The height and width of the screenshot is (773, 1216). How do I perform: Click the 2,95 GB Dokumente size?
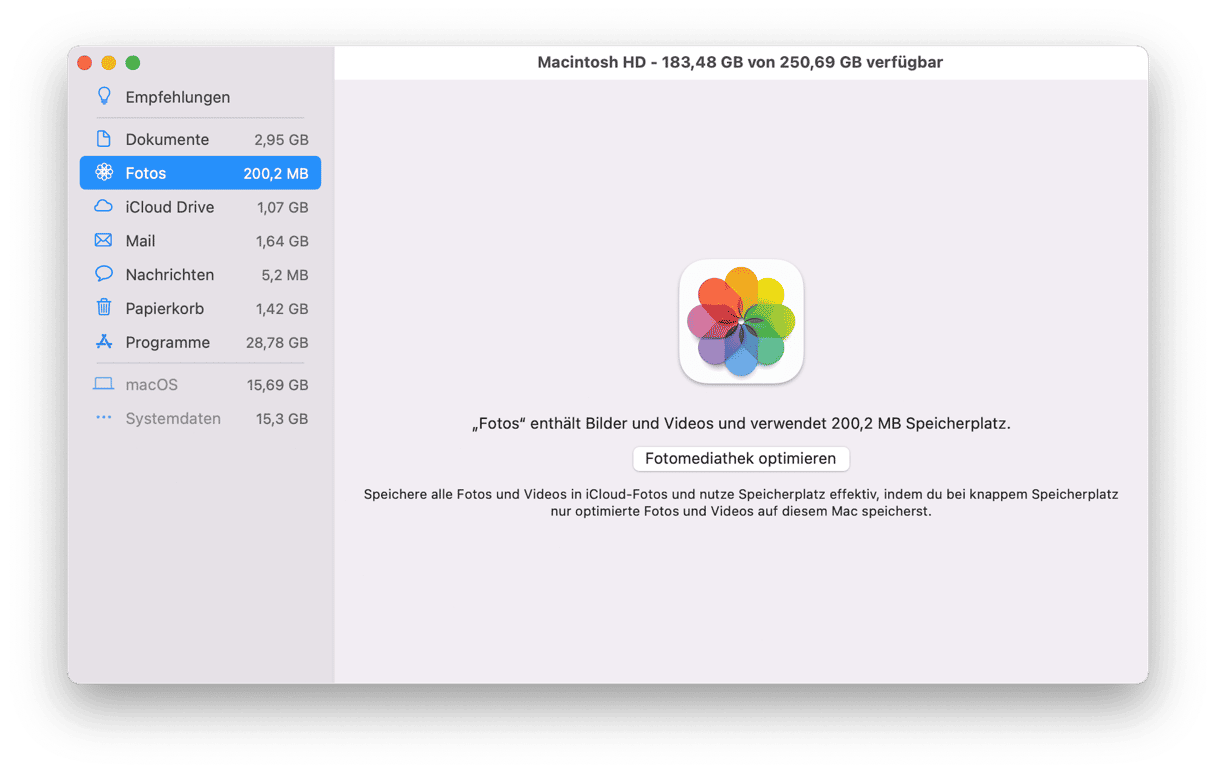[x=281, y=140]
